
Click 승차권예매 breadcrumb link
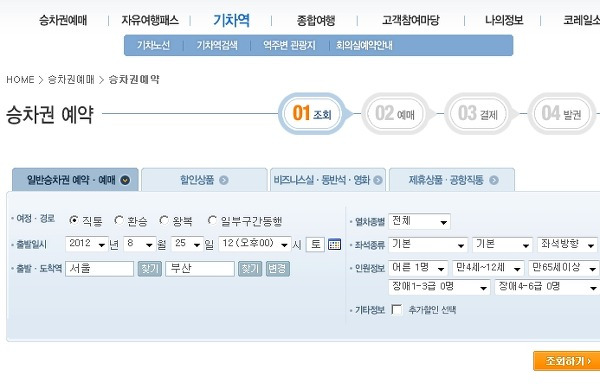[71, 80]
